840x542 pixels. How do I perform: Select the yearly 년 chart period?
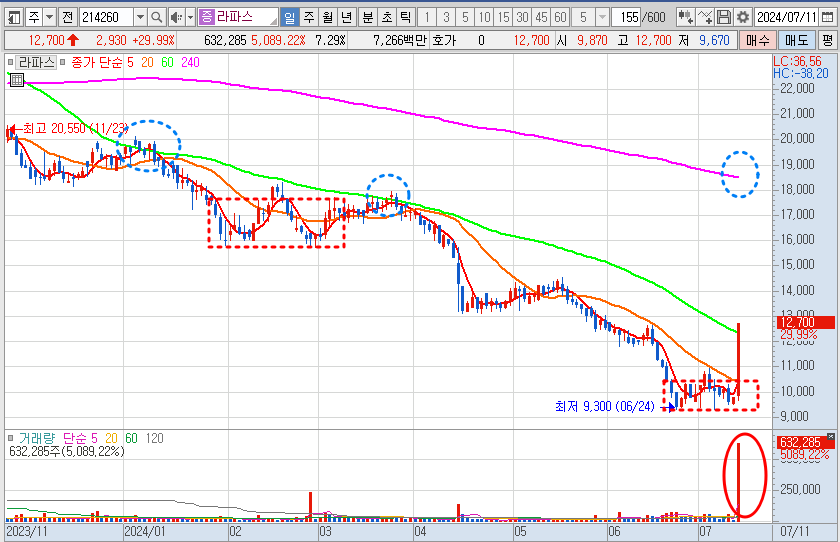347,18
